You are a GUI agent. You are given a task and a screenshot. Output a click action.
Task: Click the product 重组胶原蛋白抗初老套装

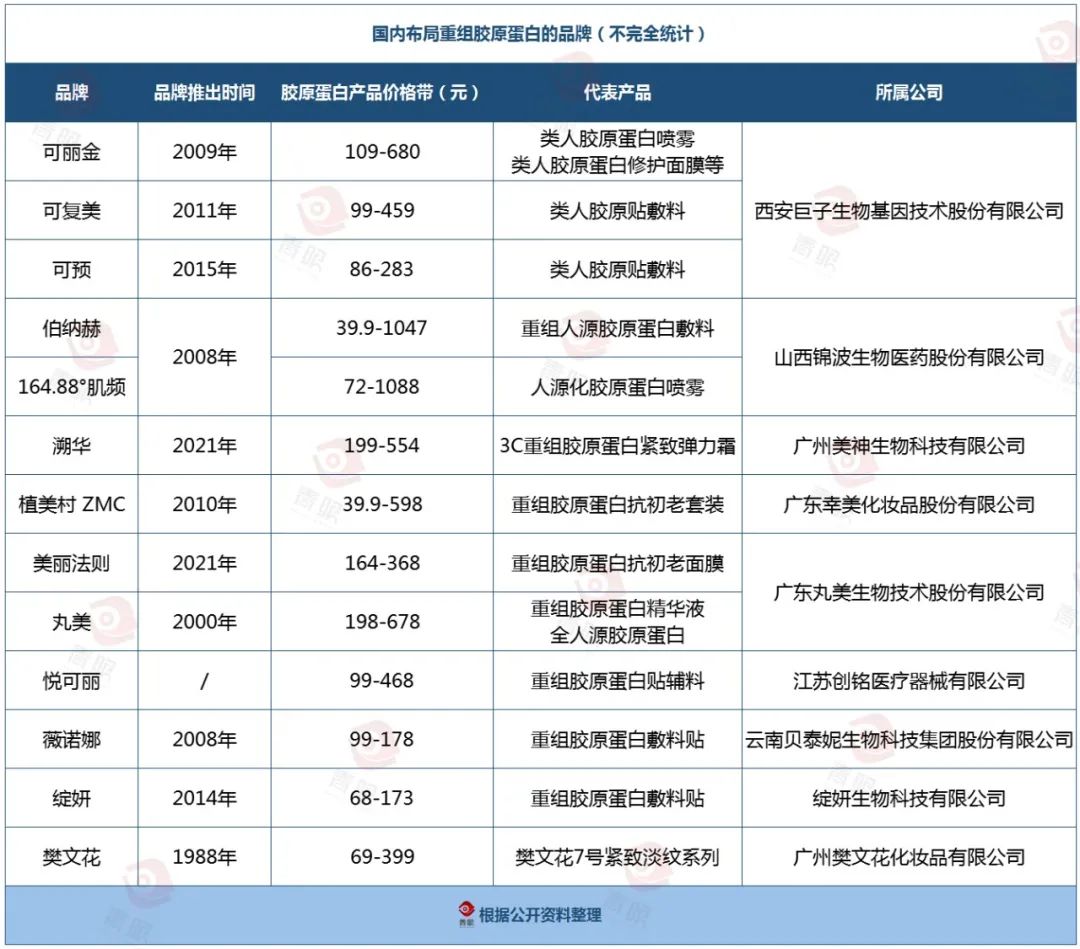[617, 505]
